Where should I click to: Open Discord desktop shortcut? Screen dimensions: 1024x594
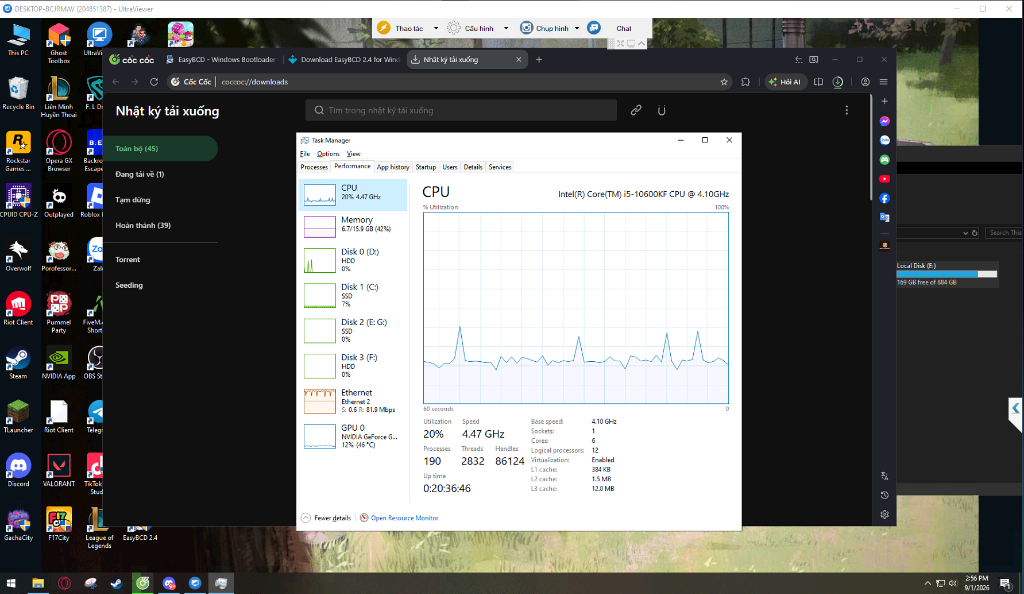pyautogui.click(x=18, y=471)
